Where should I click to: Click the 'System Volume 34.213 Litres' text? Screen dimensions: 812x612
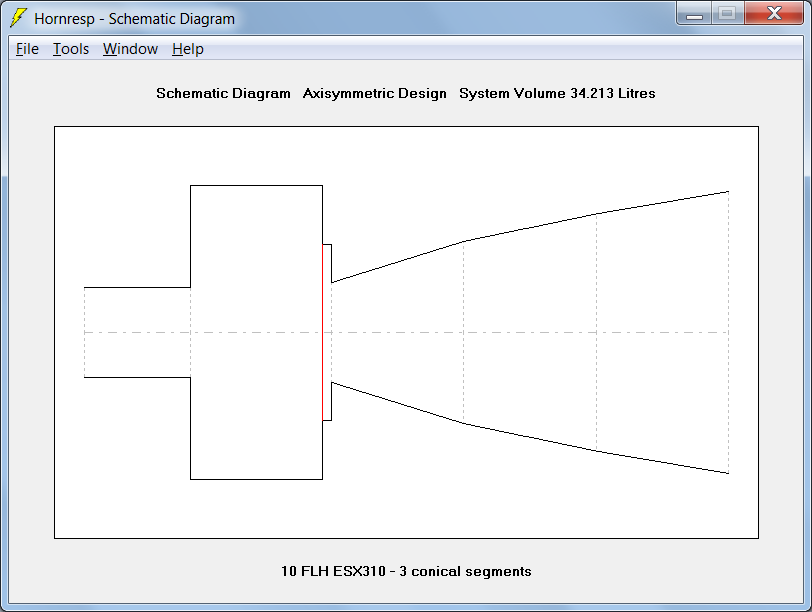coord(557,93)
